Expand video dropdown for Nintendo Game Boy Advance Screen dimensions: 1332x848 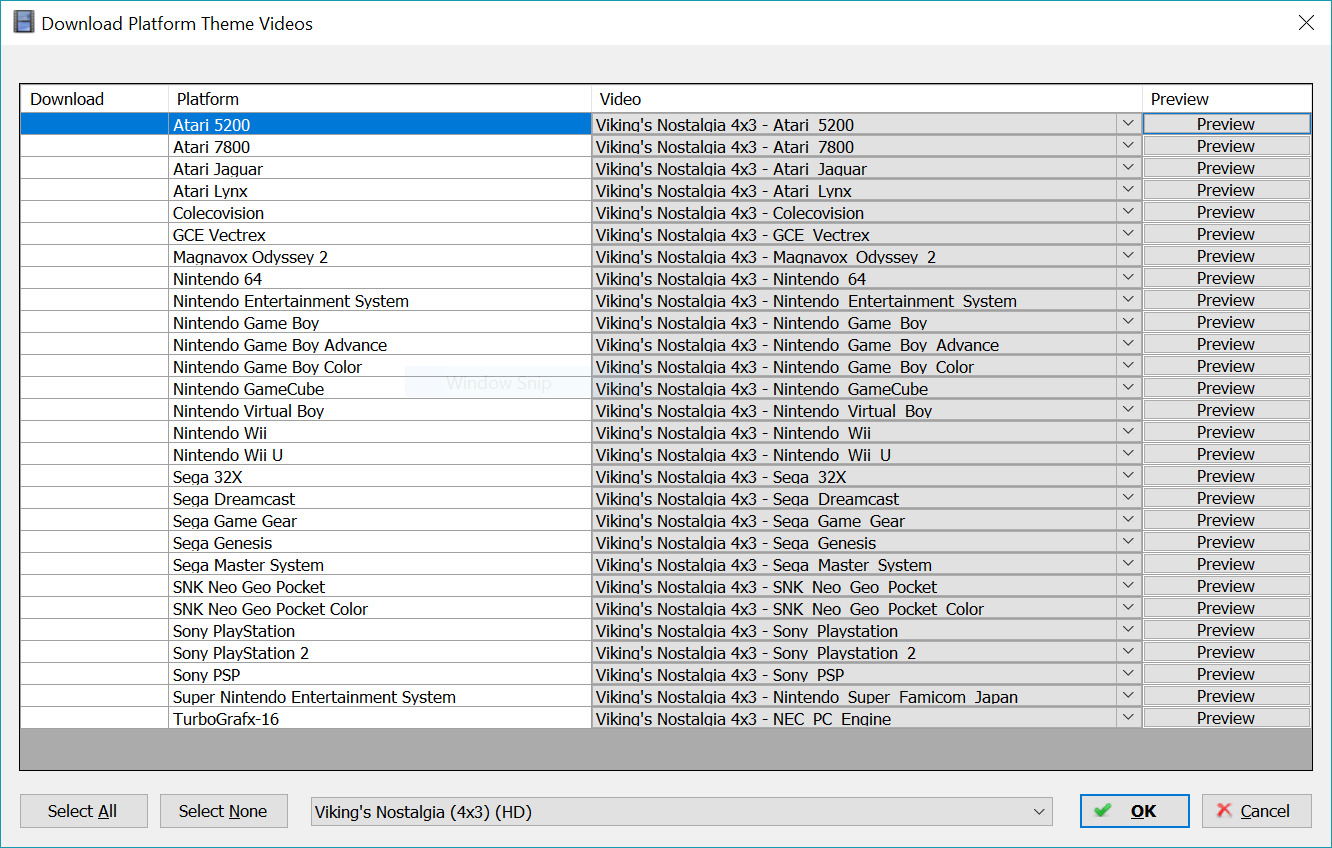(1129, 344)
